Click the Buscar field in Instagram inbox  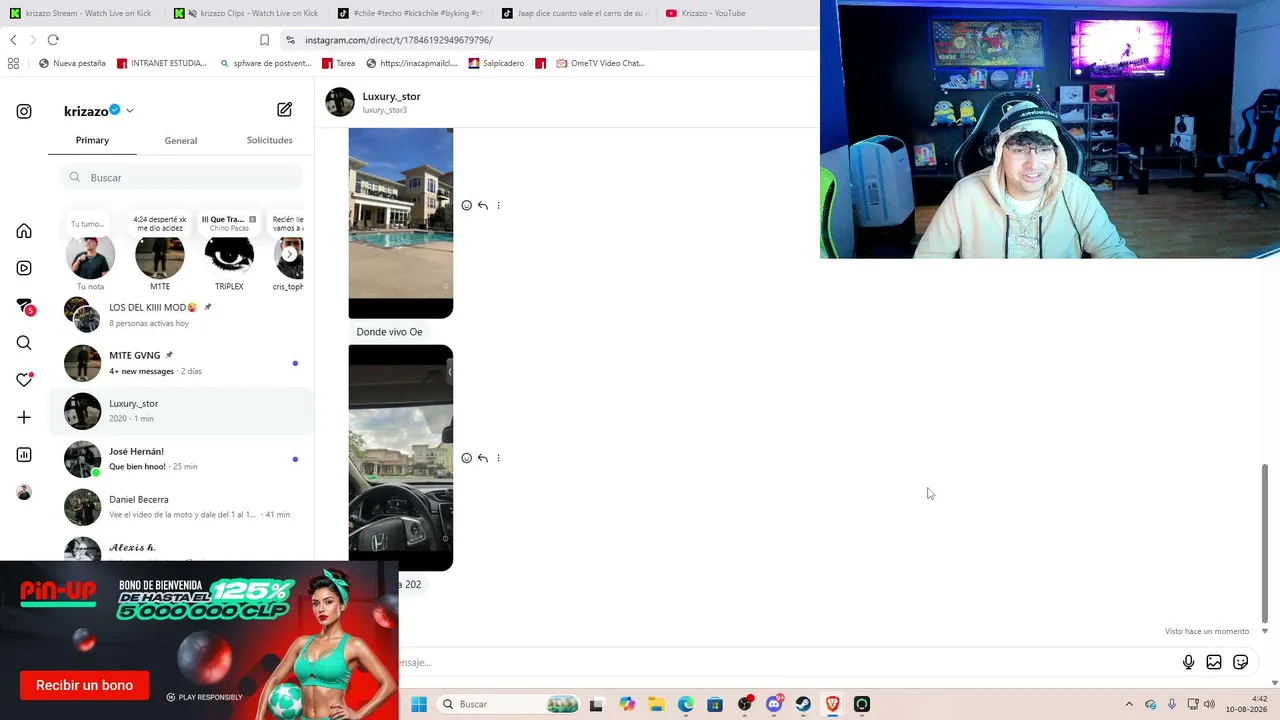pyautogui.click(x=180, y=177)
